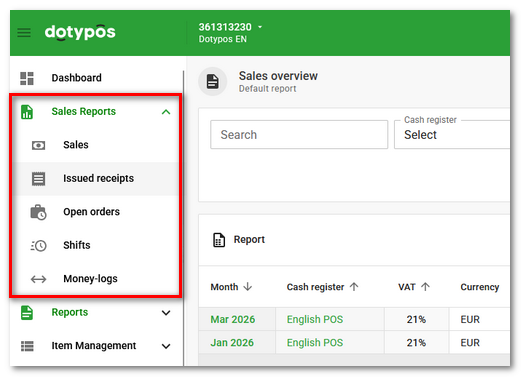Open Money-logs in sidebar
This screenshot has height=377, width=521.
click(x=90, y=278)
